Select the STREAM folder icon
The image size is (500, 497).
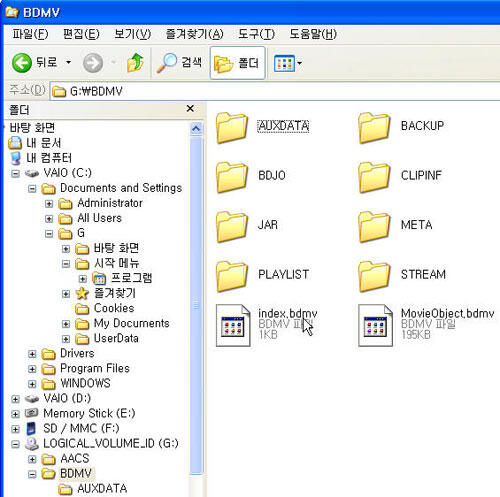pyautogui.click(x=374, y=276)
